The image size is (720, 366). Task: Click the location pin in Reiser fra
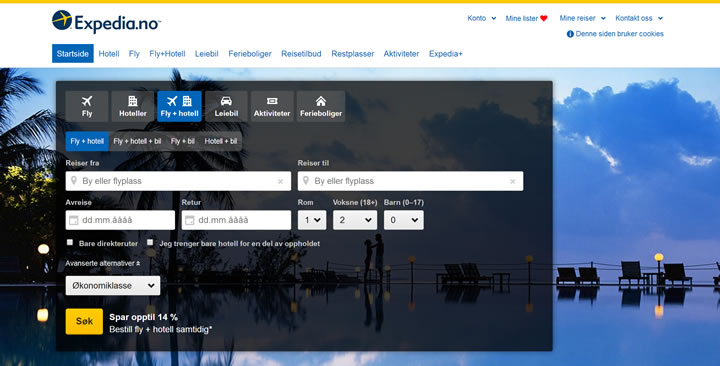[74, 180]
